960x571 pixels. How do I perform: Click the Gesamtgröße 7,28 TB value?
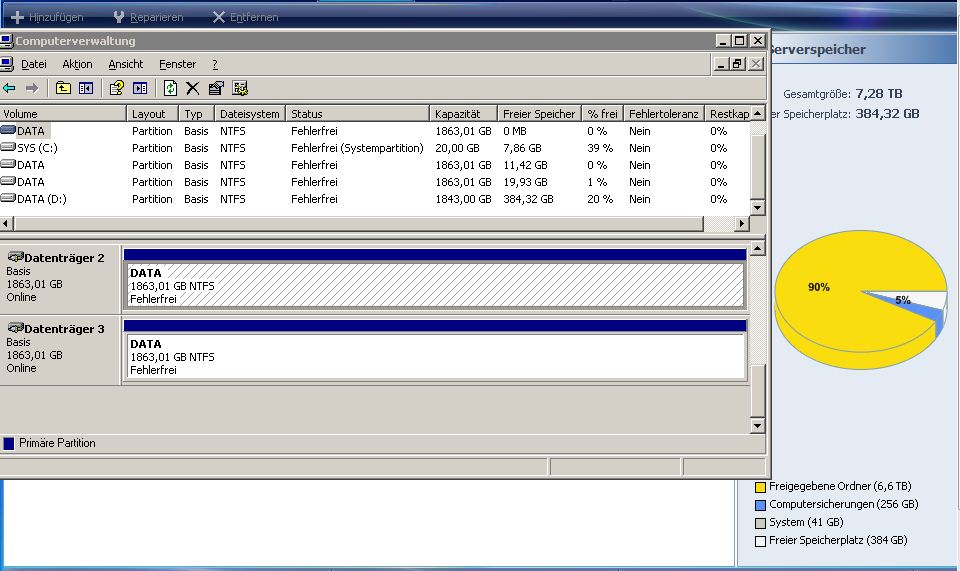pyautogui.click(x=879, y=94)
